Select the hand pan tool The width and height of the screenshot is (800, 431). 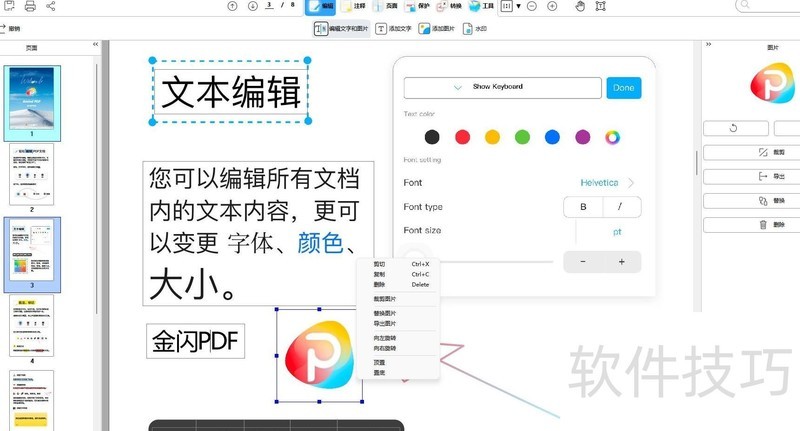click(580, 6)
